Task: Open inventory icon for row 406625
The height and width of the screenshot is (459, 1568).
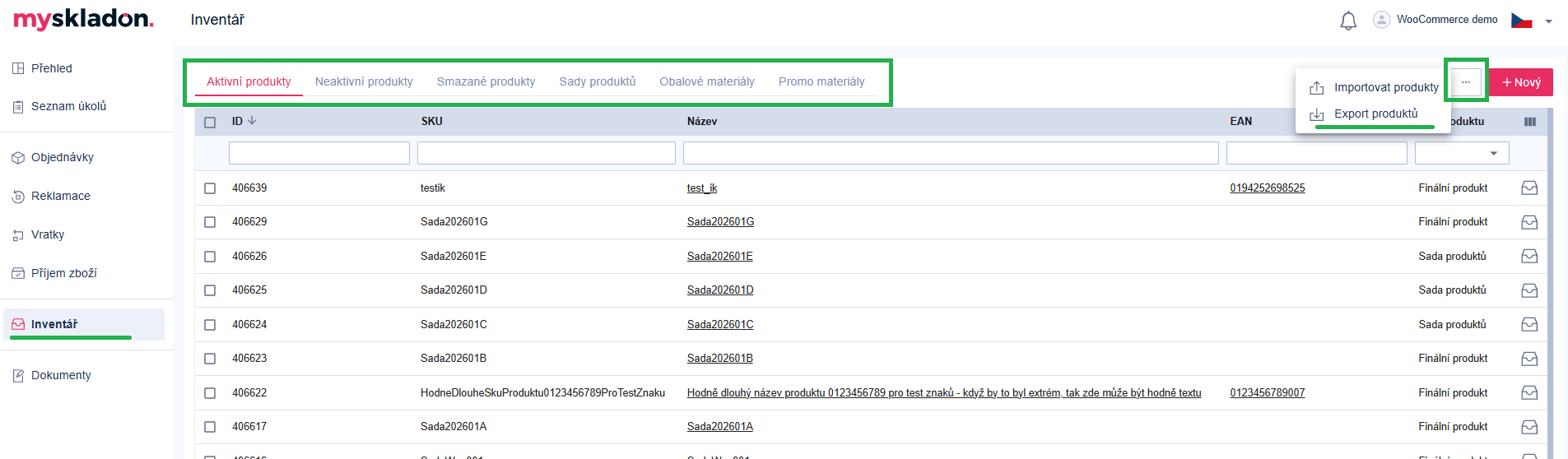Action: point(1529,290)
